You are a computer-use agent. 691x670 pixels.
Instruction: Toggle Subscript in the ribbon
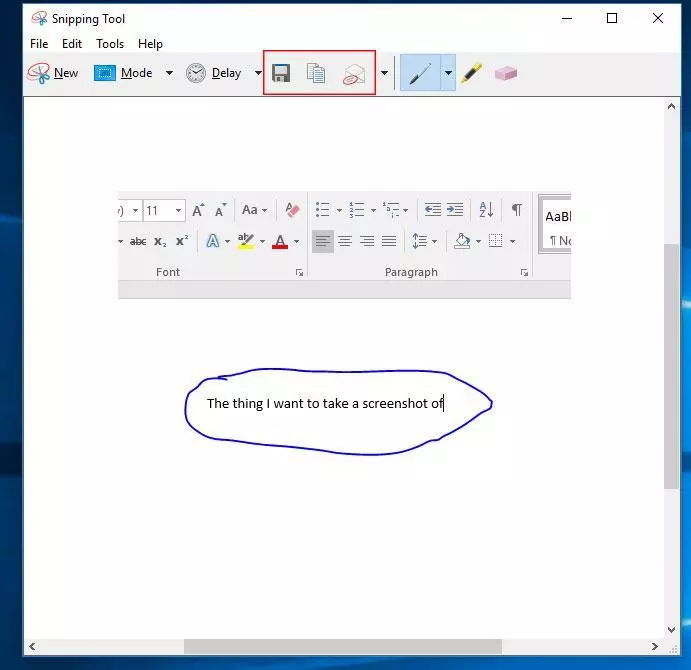pos(160,242)
